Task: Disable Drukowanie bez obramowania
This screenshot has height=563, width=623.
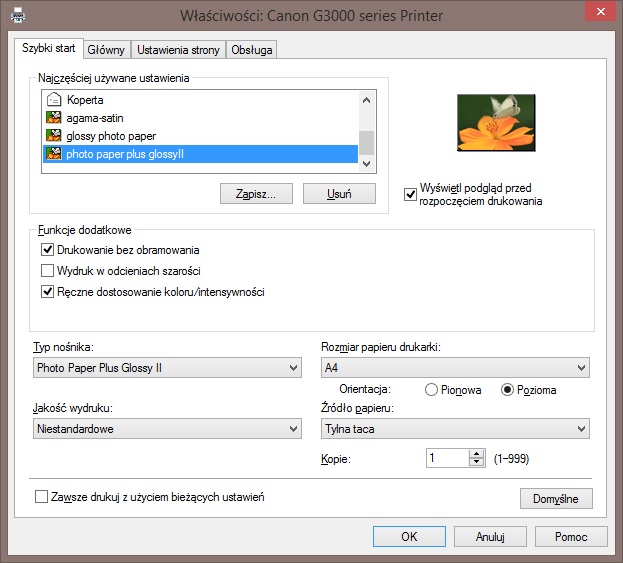Action: [48, 250]
